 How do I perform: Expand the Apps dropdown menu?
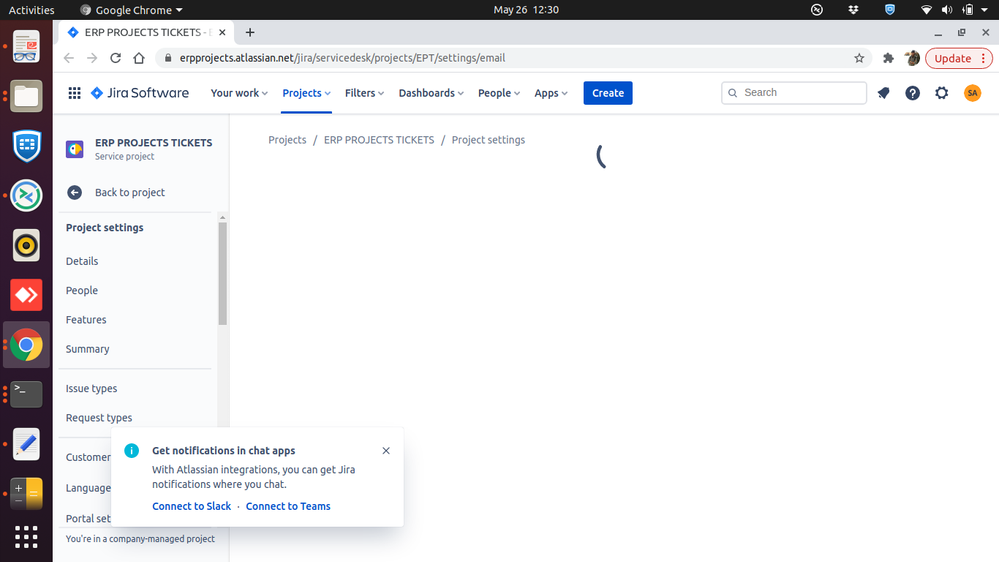(x=550, y=93)
